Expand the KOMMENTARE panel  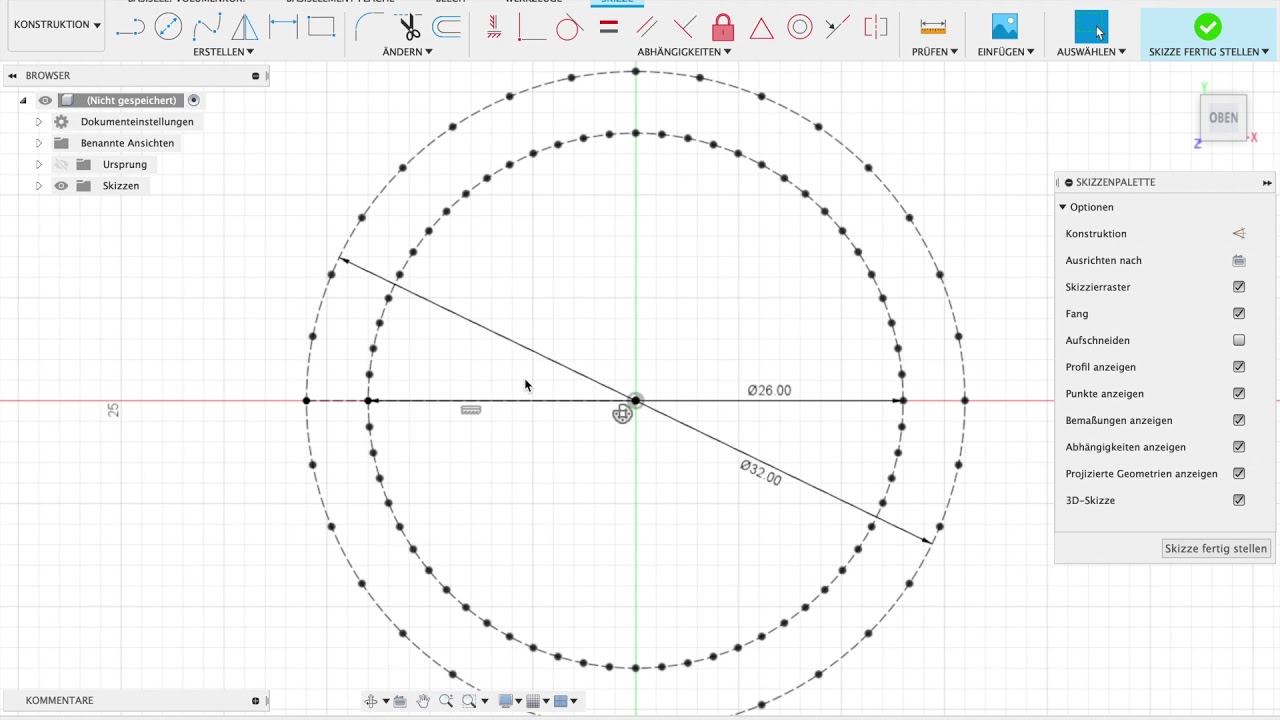(255, 701)
